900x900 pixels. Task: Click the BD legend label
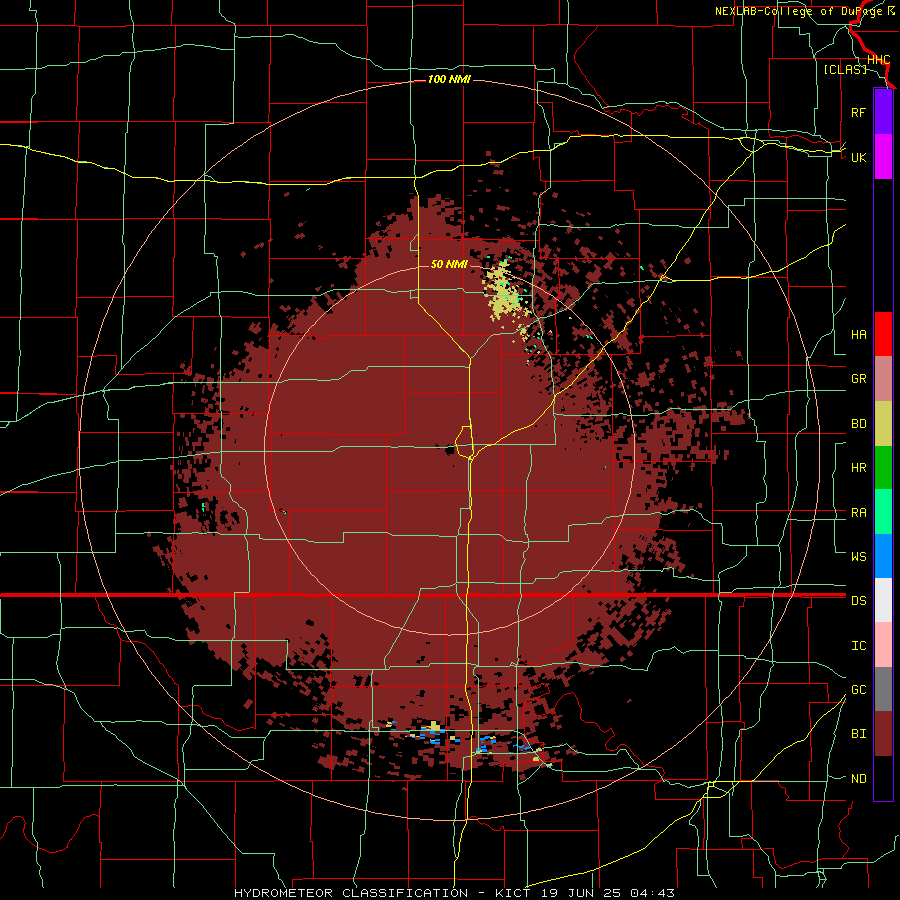[858, 424]
